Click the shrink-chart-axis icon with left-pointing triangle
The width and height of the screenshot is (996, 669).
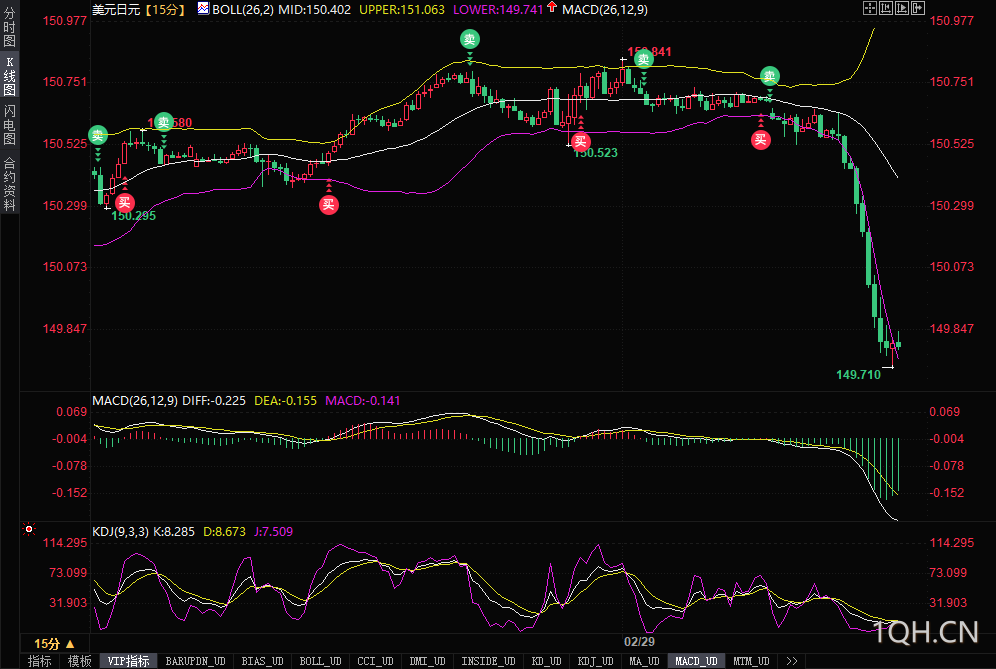click(x=885, y=8)
